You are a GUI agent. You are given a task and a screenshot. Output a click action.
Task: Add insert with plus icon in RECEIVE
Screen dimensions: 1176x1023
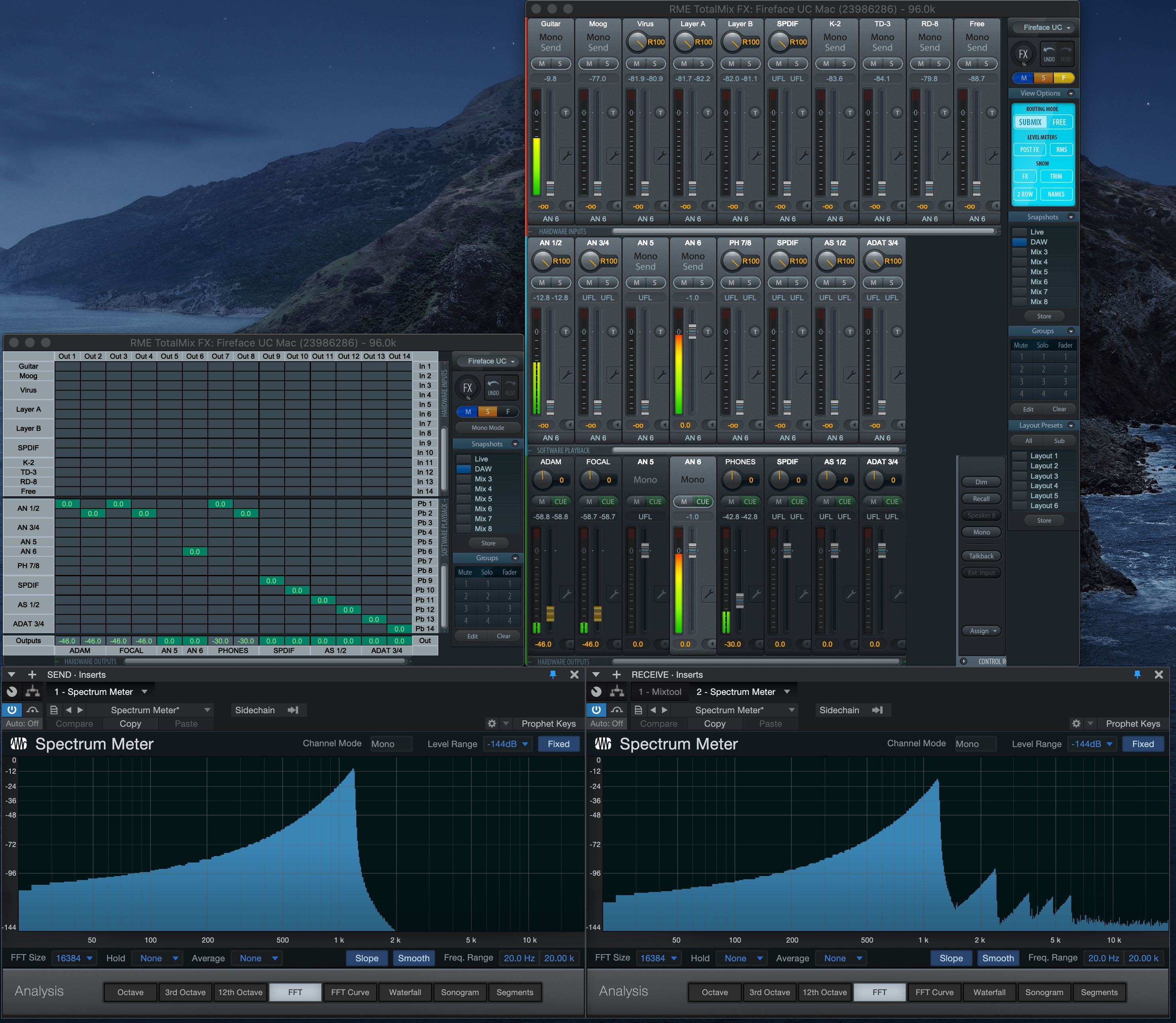tap(616, 674)
